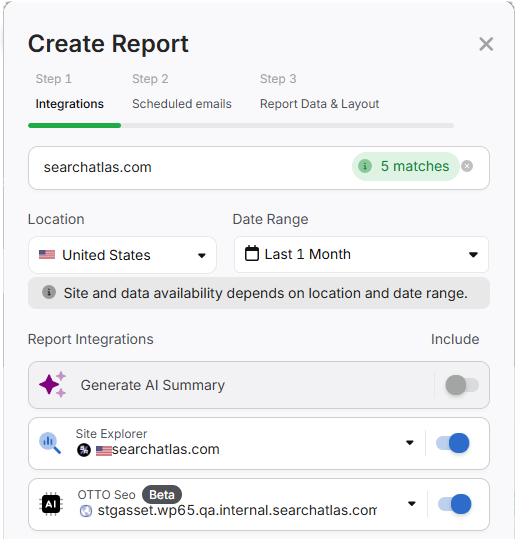Click the calendar icon in Date Range

(x=252, y=254)
